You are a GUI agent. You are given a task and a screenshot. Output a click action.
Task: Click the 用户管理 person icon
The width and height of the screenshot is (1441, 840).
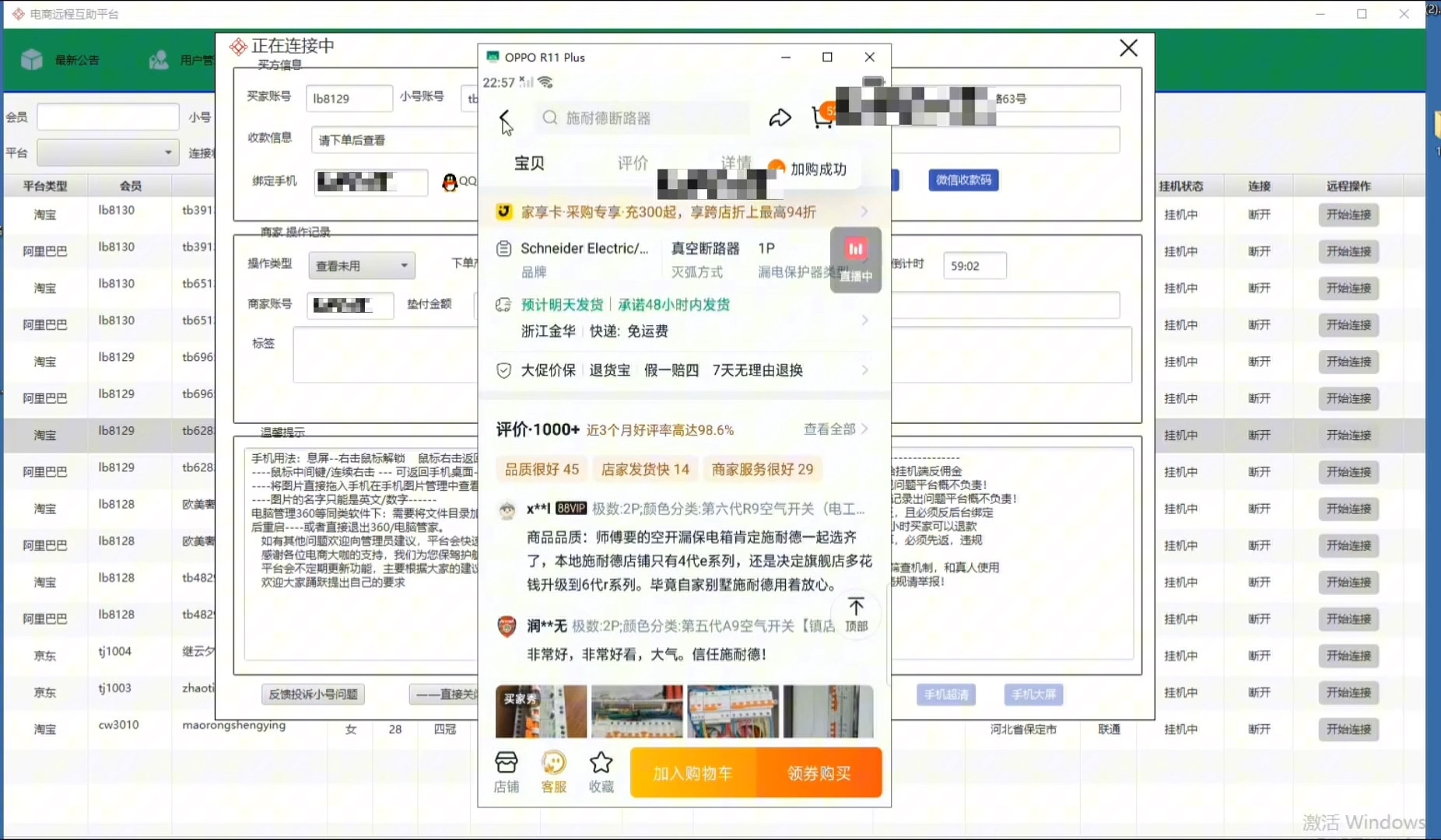coord(159,60)
